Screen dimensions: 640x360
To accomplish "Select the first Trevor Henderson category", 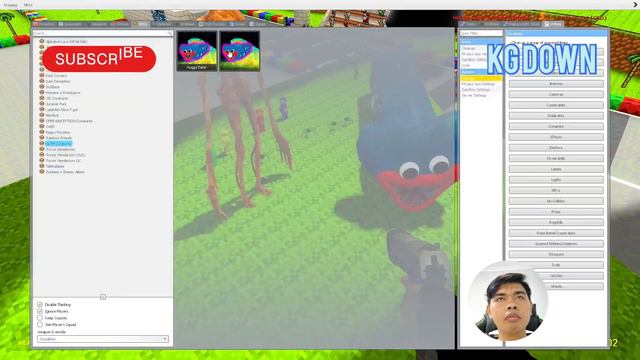I will [x=60, y=149].
